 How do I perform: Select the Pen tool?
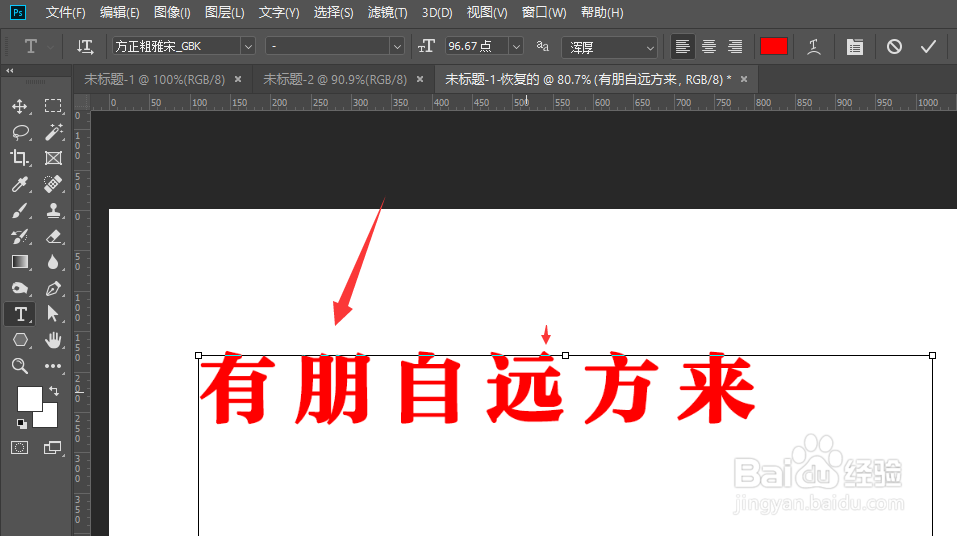point(53,288)
